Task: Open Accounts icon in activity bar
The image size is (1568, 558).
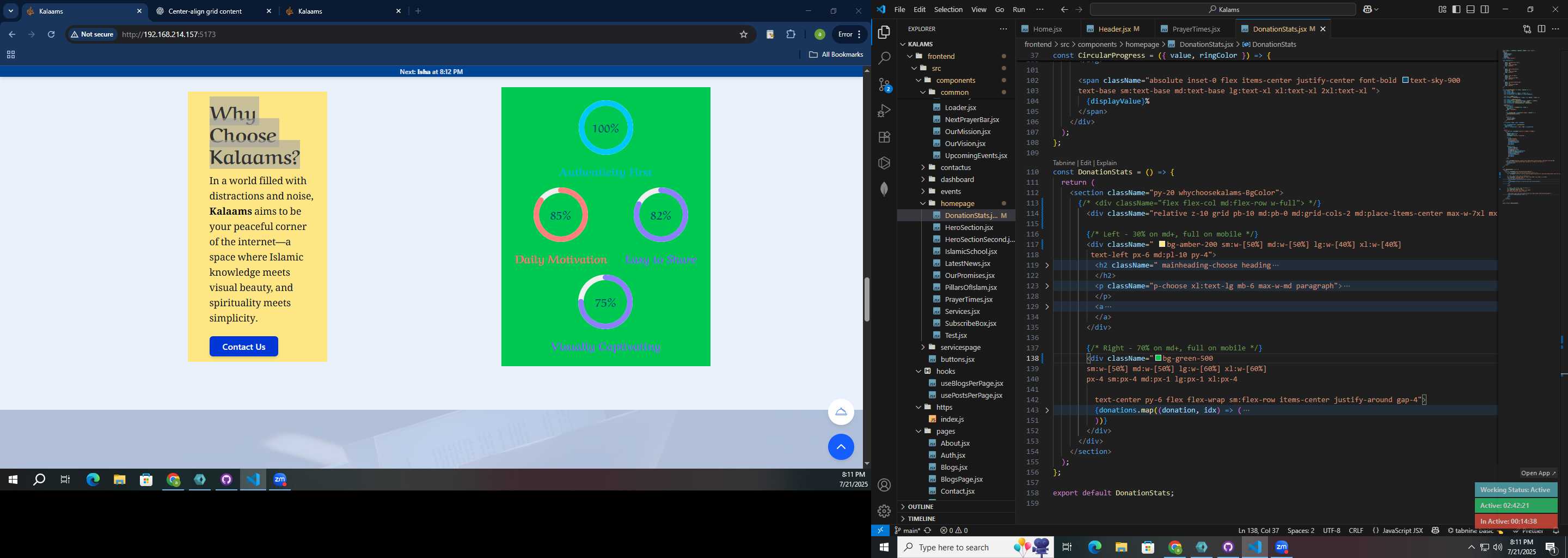Action: click(x=884, y=485)
